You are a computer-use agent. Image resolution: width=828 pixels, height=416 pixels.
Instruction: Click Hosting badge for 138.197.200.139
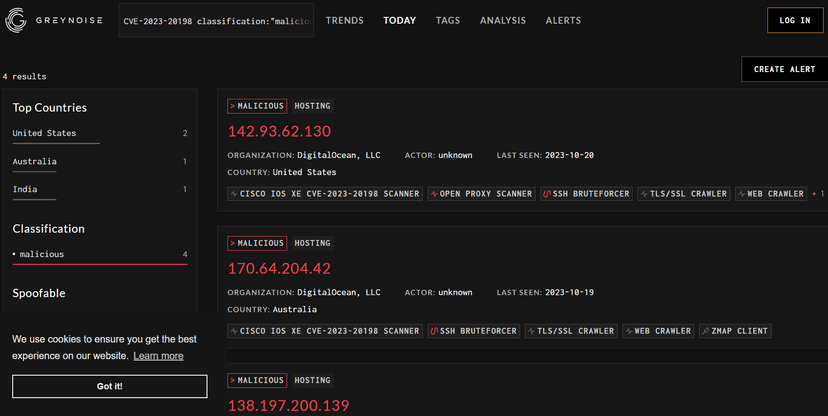click(x=313, y=381)
